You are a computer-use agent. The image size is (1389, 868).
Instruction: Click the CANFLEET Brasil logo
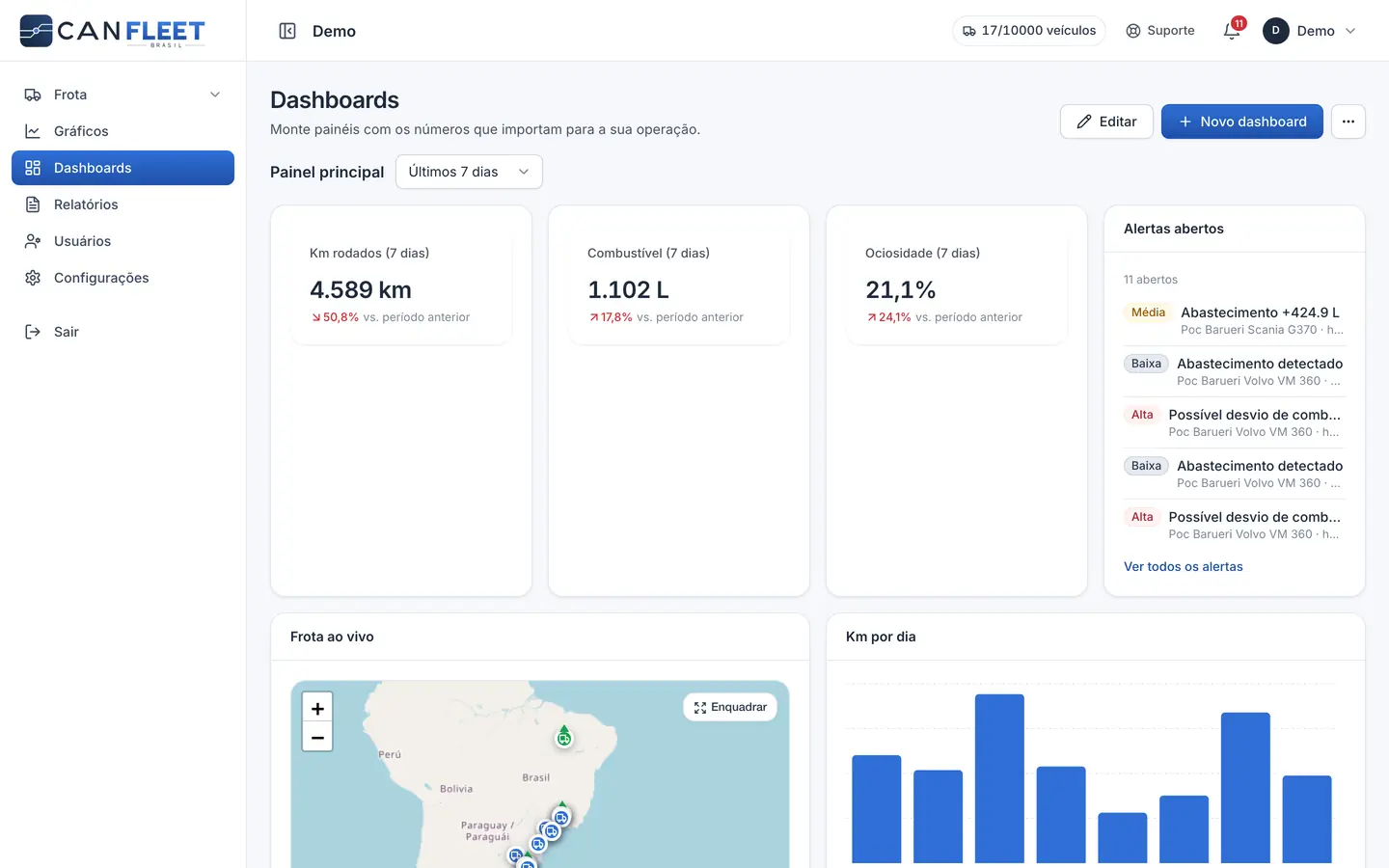point(112,31)
